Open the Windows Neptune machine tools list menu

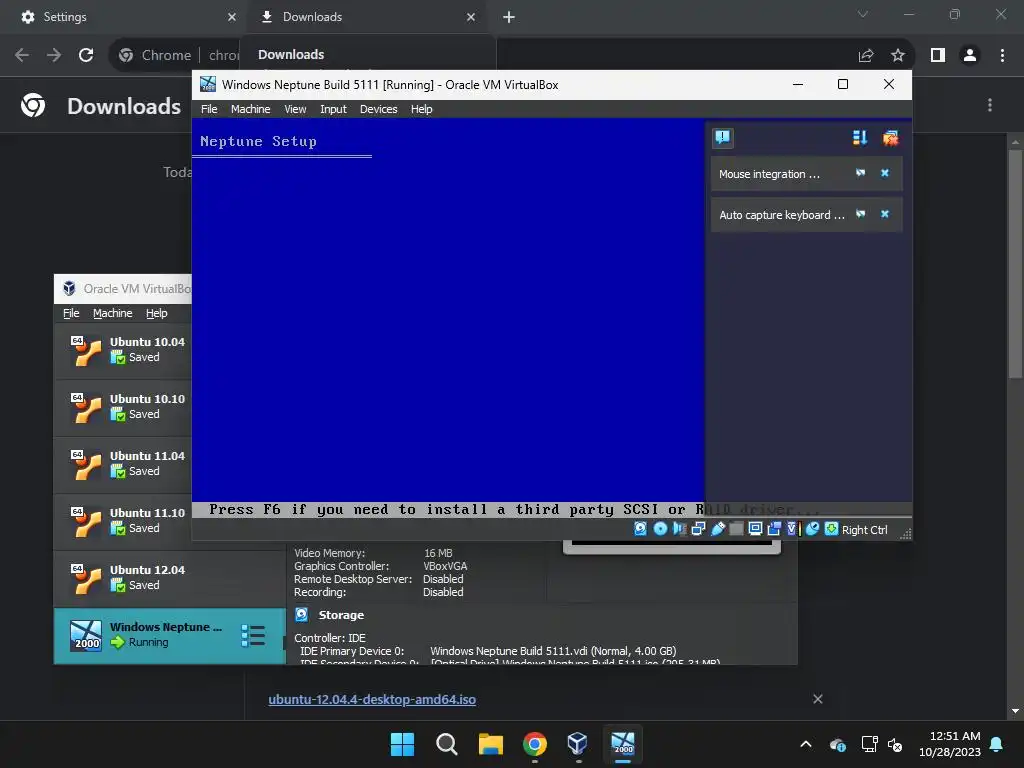click(x=253, y=635)
